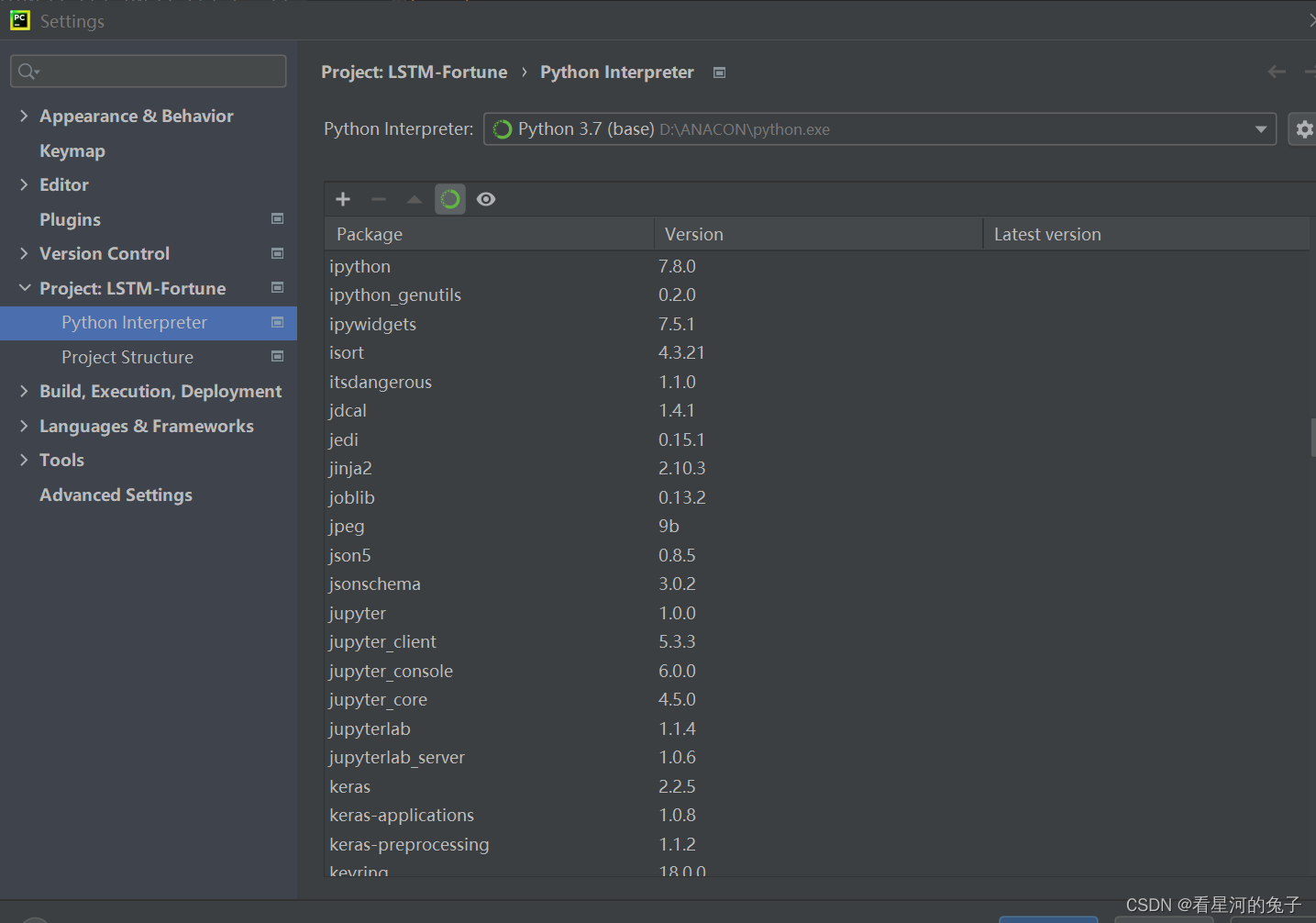Click project icon next to Plugins
The image size is (1316, 923).
click(x=278, y=218)
